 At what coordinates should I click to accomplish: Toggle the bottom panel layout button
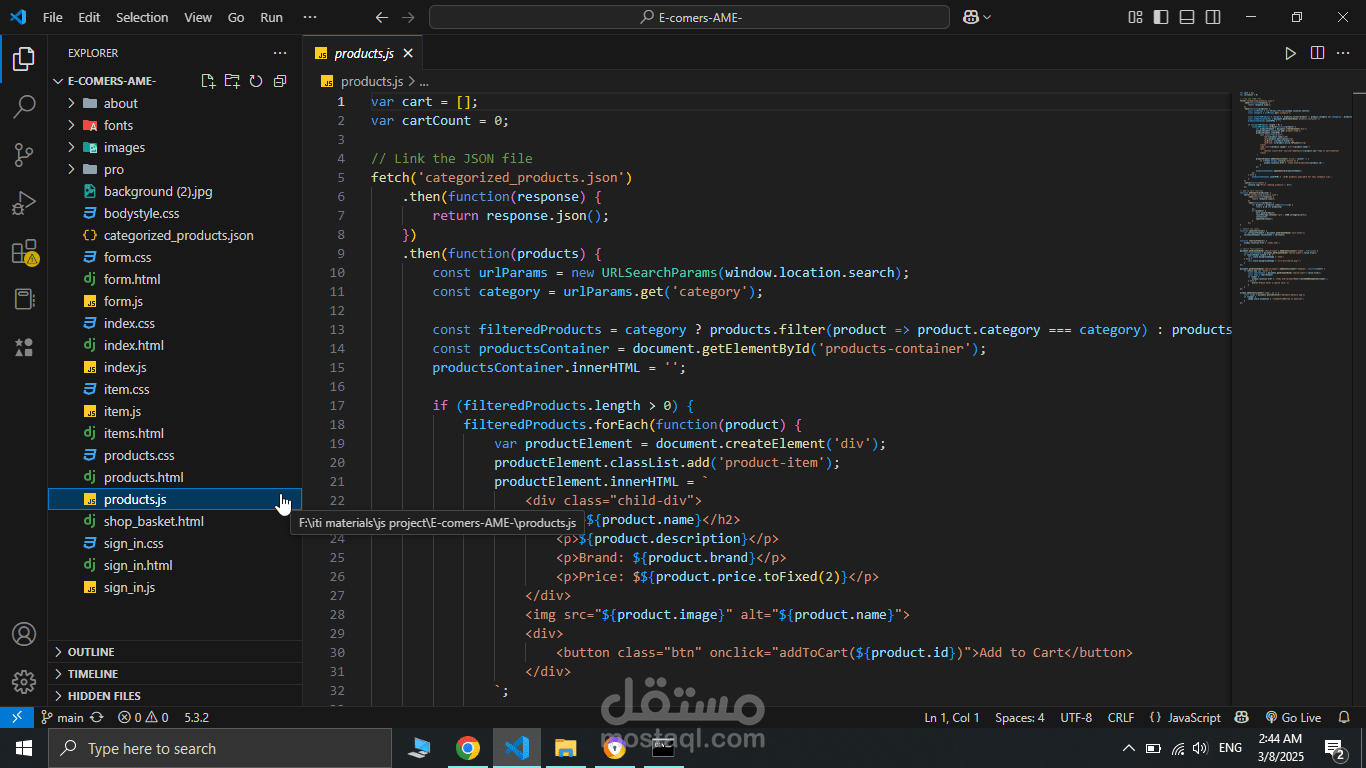coord(1187,17)
